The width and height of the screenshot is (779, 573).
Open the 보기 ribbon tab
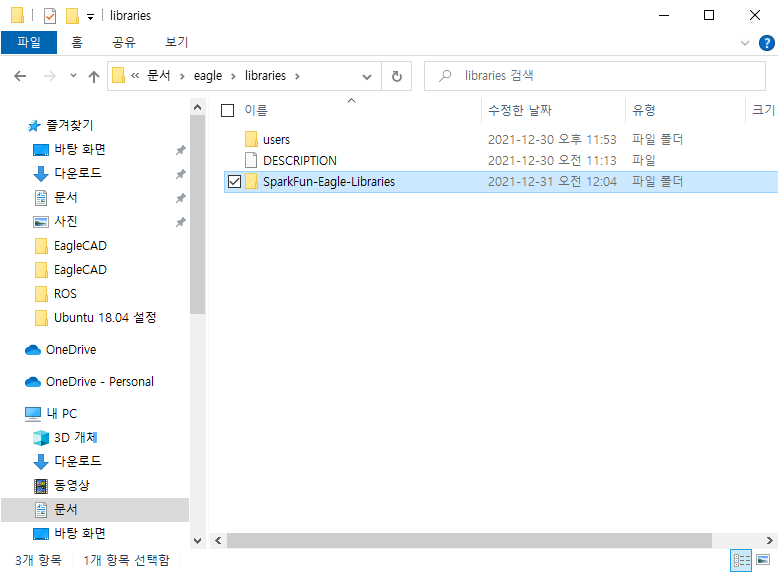[x=176, y=42]
